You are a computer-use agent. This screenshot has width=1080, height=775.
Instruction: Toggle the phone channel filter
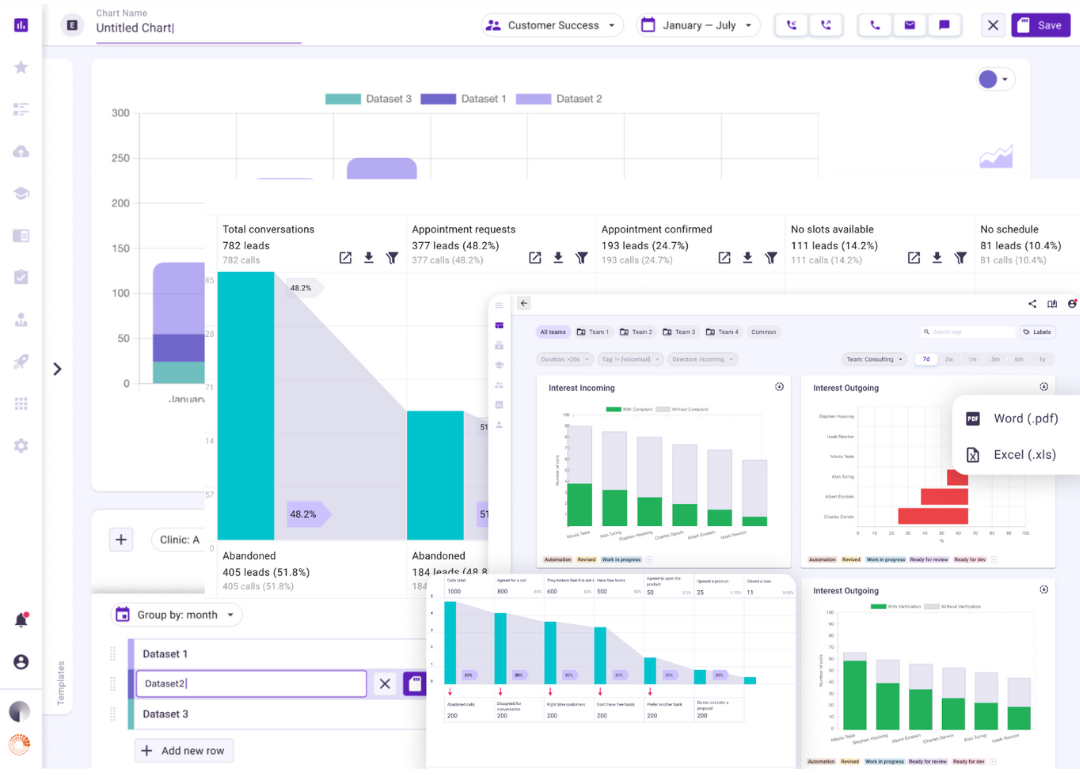(875, 25)
